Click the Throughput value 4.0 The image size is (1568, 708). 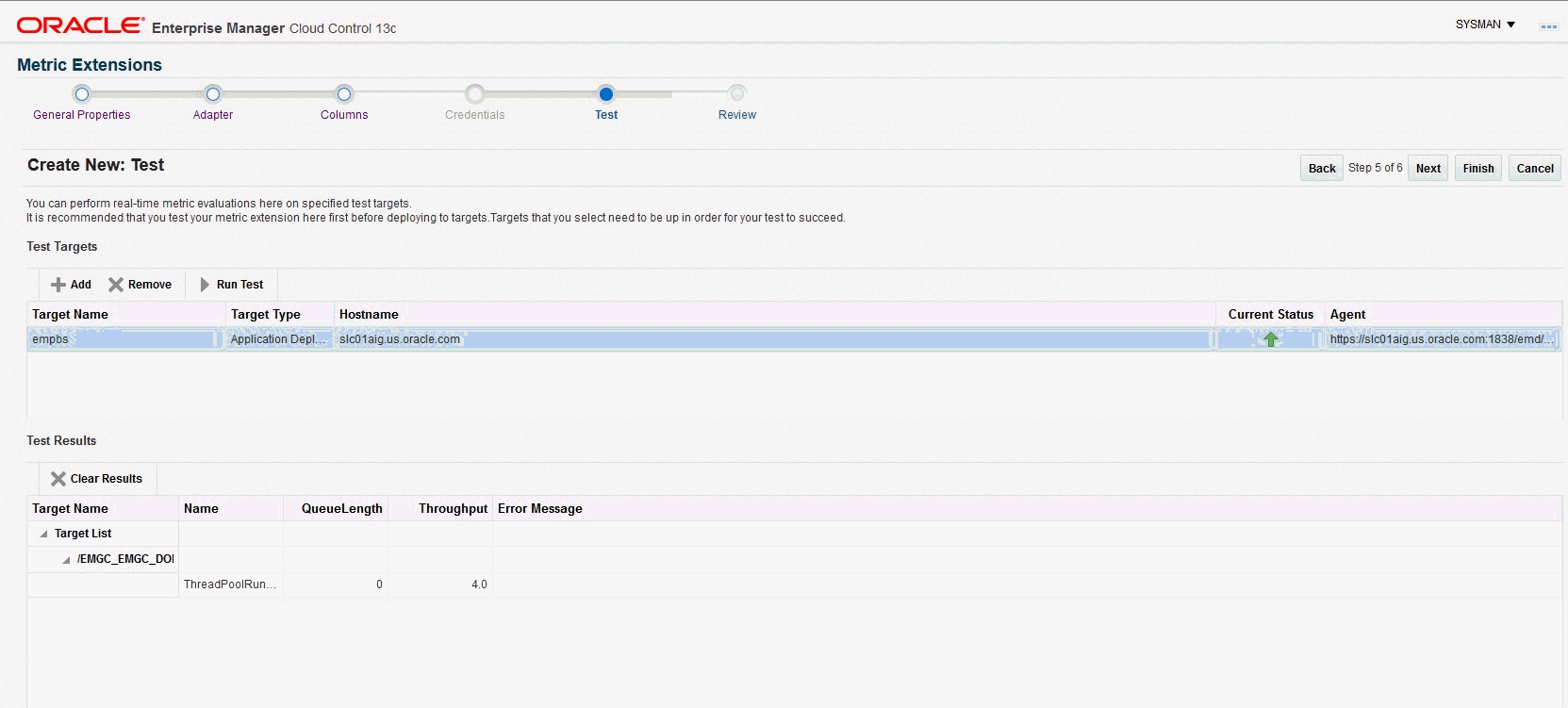coord(479,585)
